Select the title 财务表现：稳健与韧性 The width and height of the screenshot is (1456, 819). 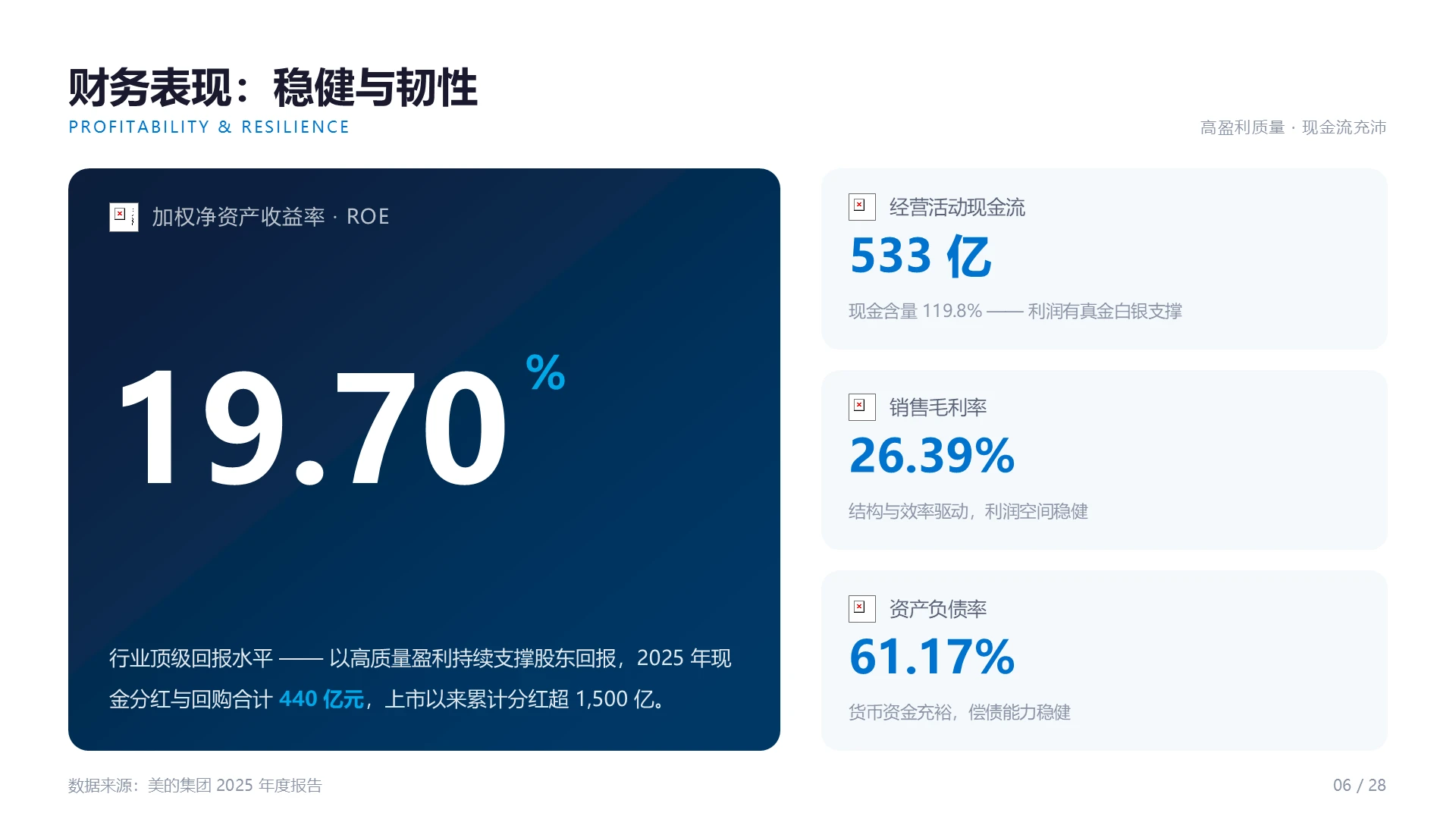273,87
